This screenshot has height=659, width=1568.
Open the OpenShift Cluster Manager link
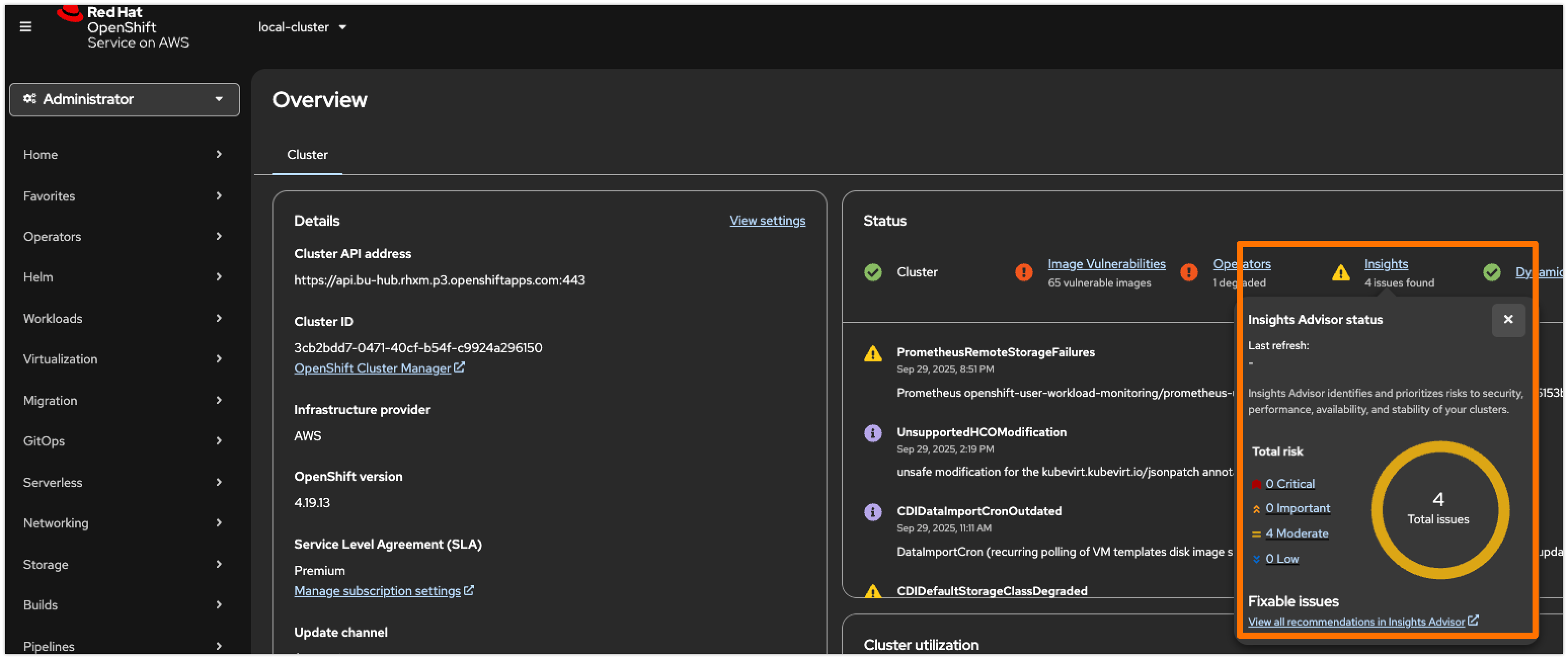(373, 368)
